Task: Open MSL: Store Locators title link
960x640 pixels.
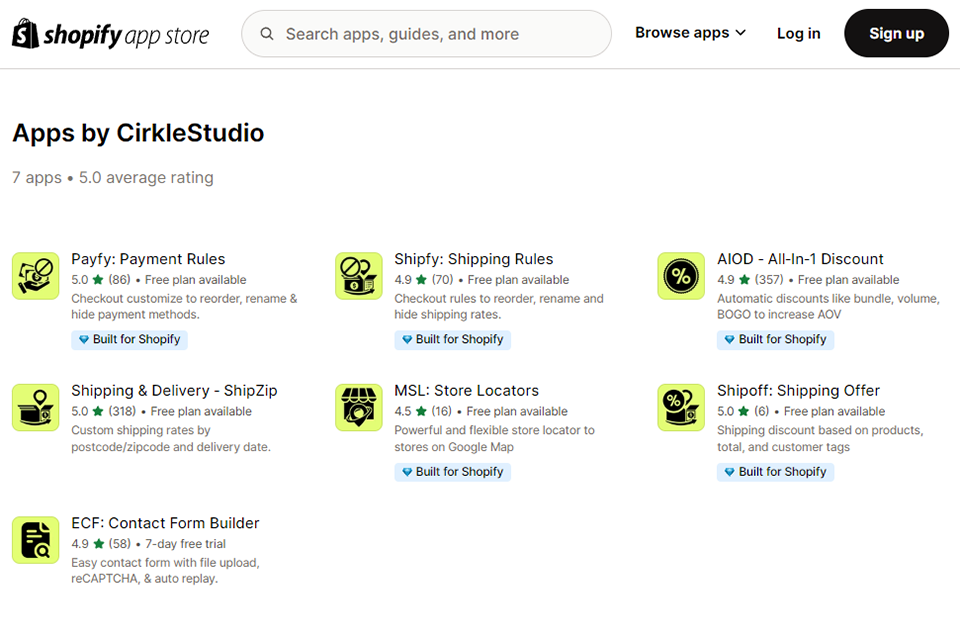Action: click(467, 391)
